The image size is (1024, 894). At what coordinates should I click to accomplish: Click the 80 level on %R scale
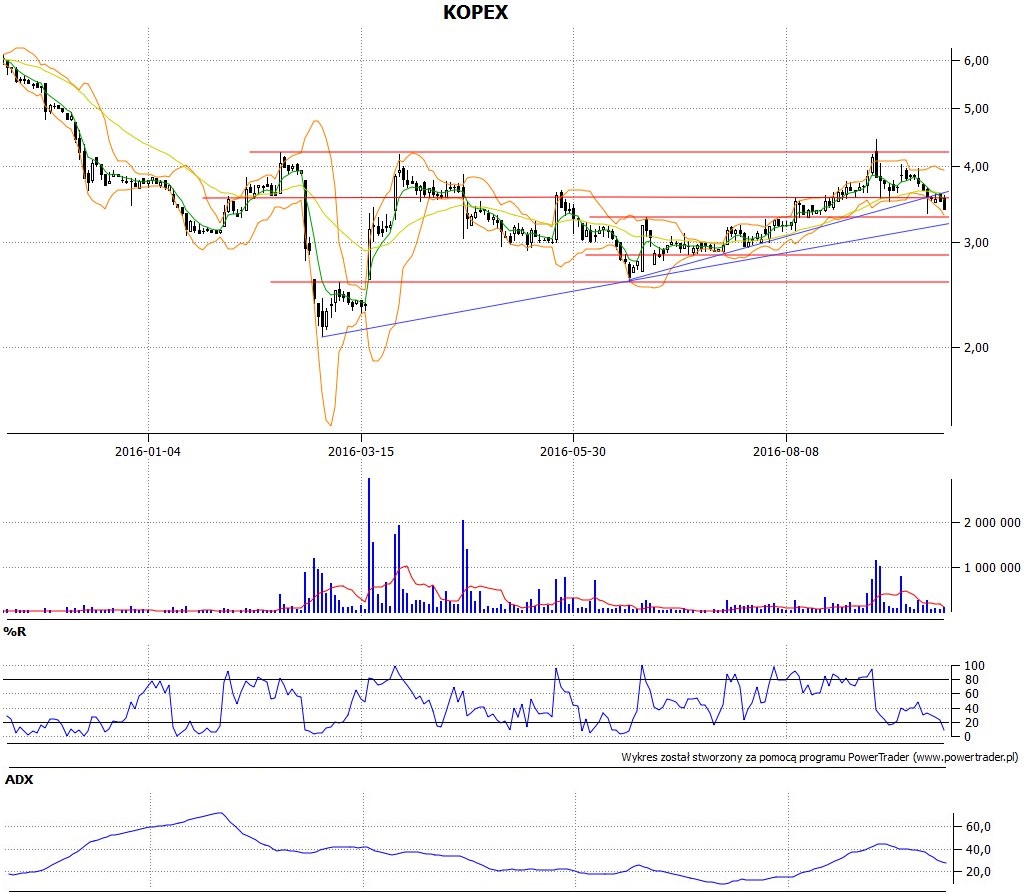971,680
